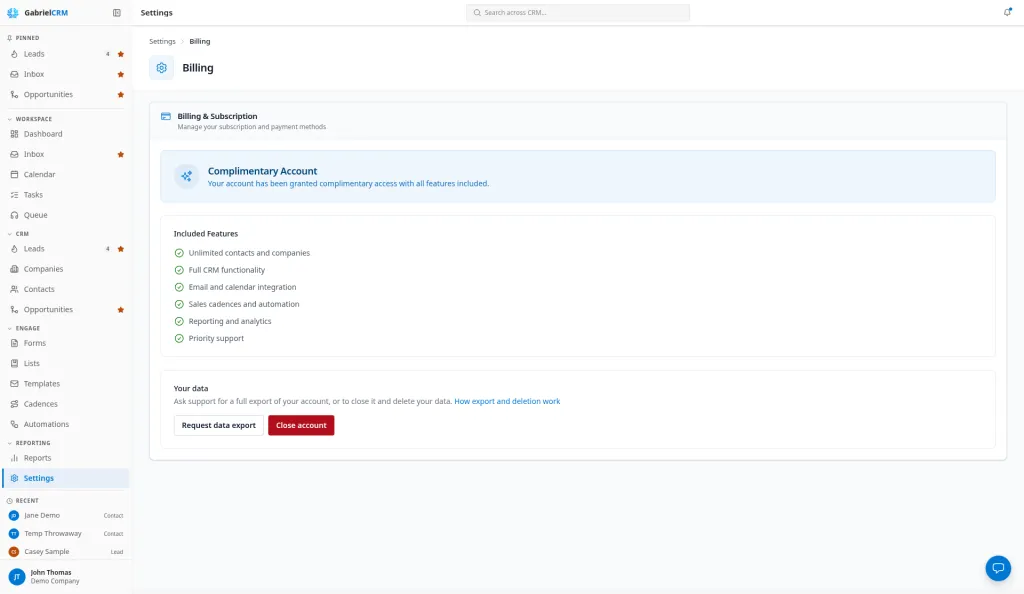This screenshot has height=594, width=1024.
Task: Click the Companies building icon
Action: point(14,269)
